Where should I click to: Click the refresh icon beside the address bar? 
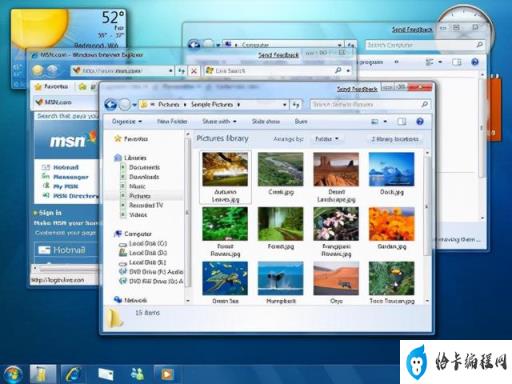tap(296, 105)
